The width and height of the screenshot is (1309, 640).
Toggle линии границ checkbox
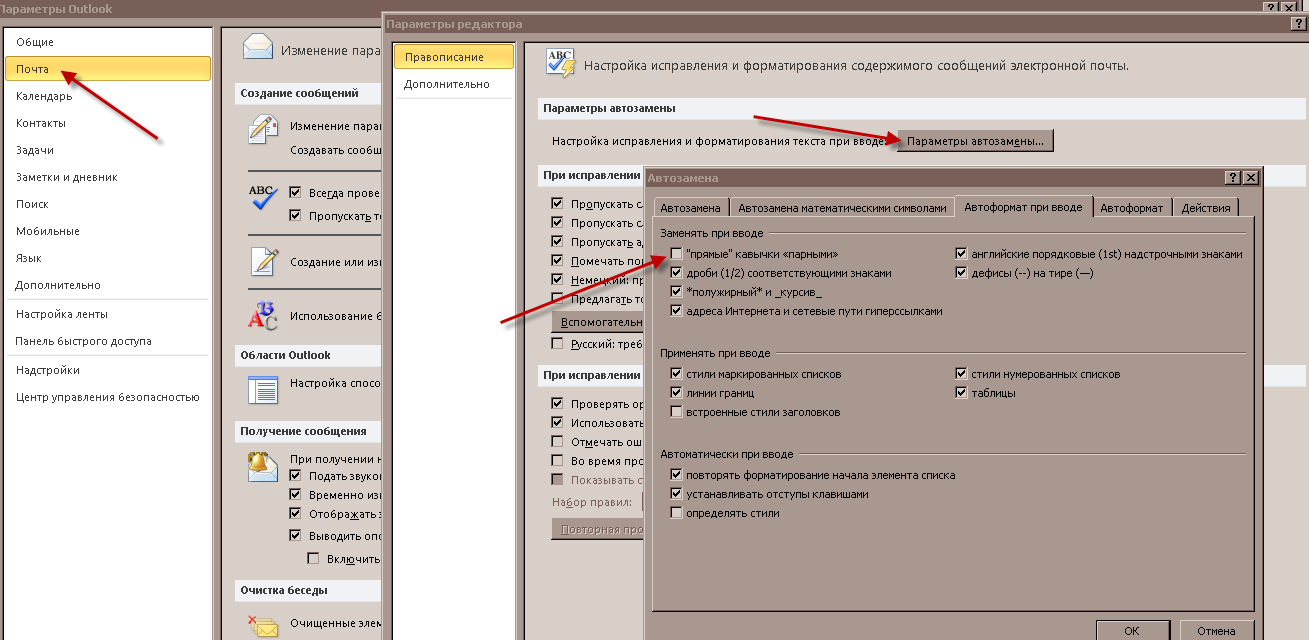[677, 393]
